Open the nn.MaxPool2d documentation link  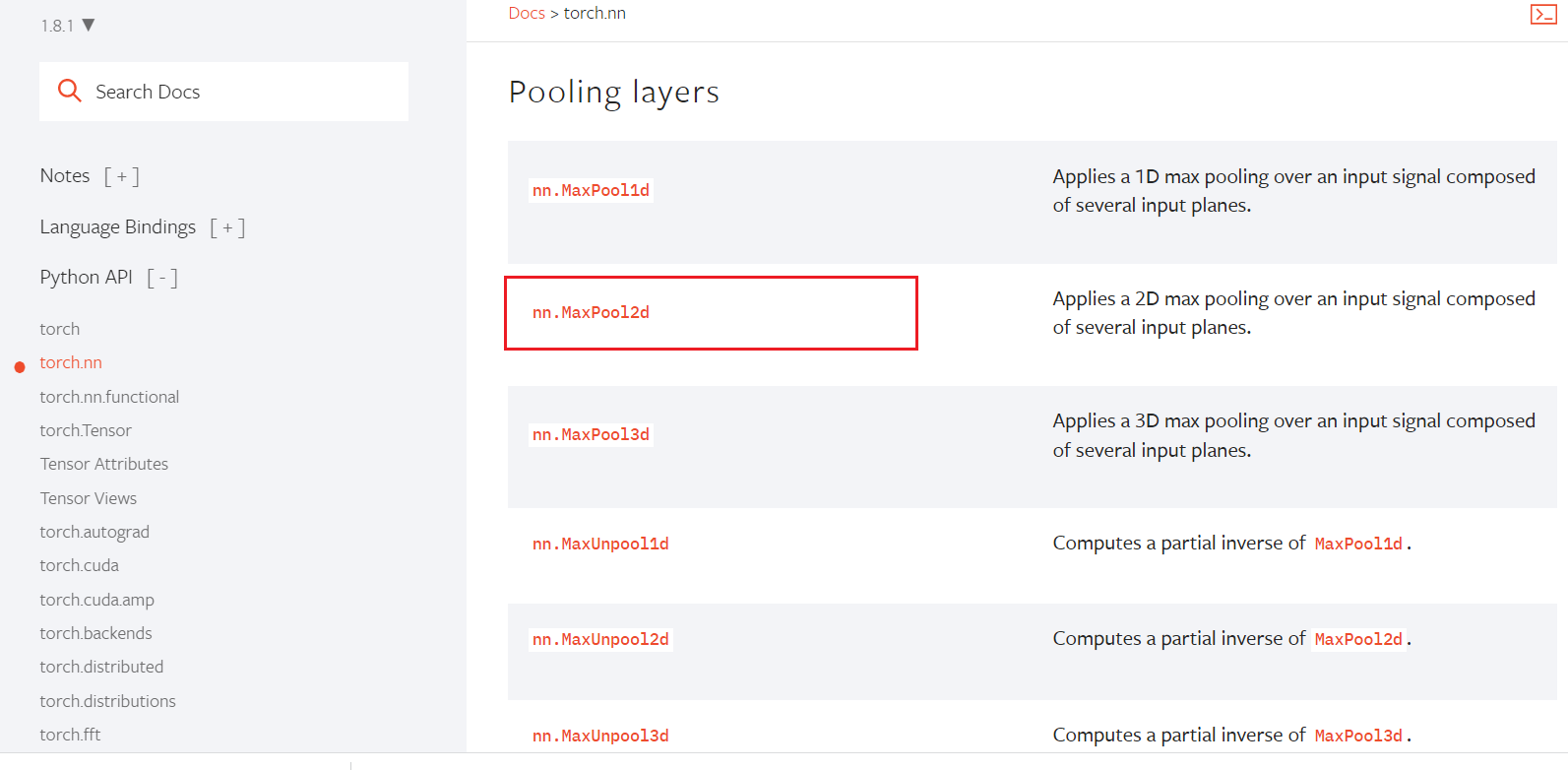tap(591, 312)
